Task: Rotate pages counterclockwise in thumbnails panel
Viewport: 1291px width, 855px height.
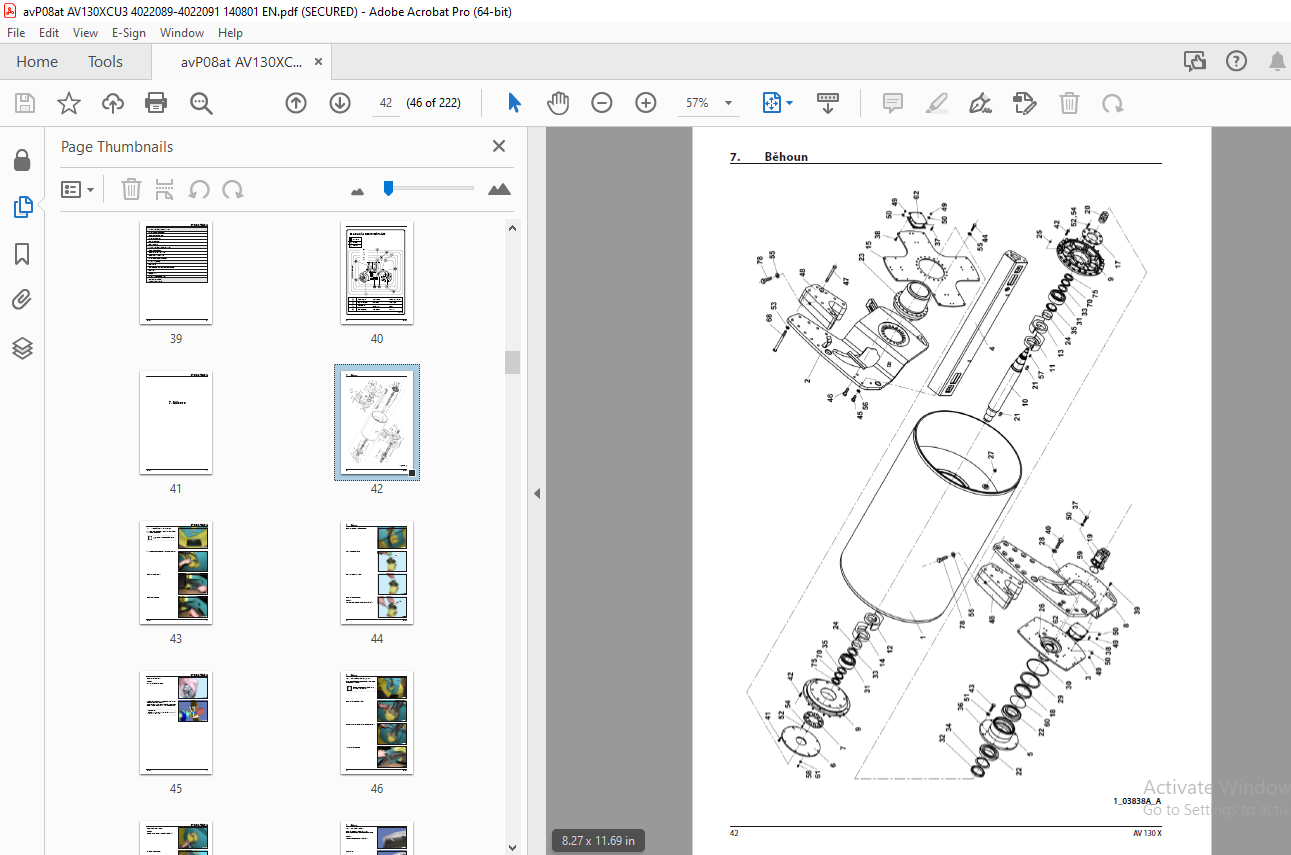Action: pos(199,189)
